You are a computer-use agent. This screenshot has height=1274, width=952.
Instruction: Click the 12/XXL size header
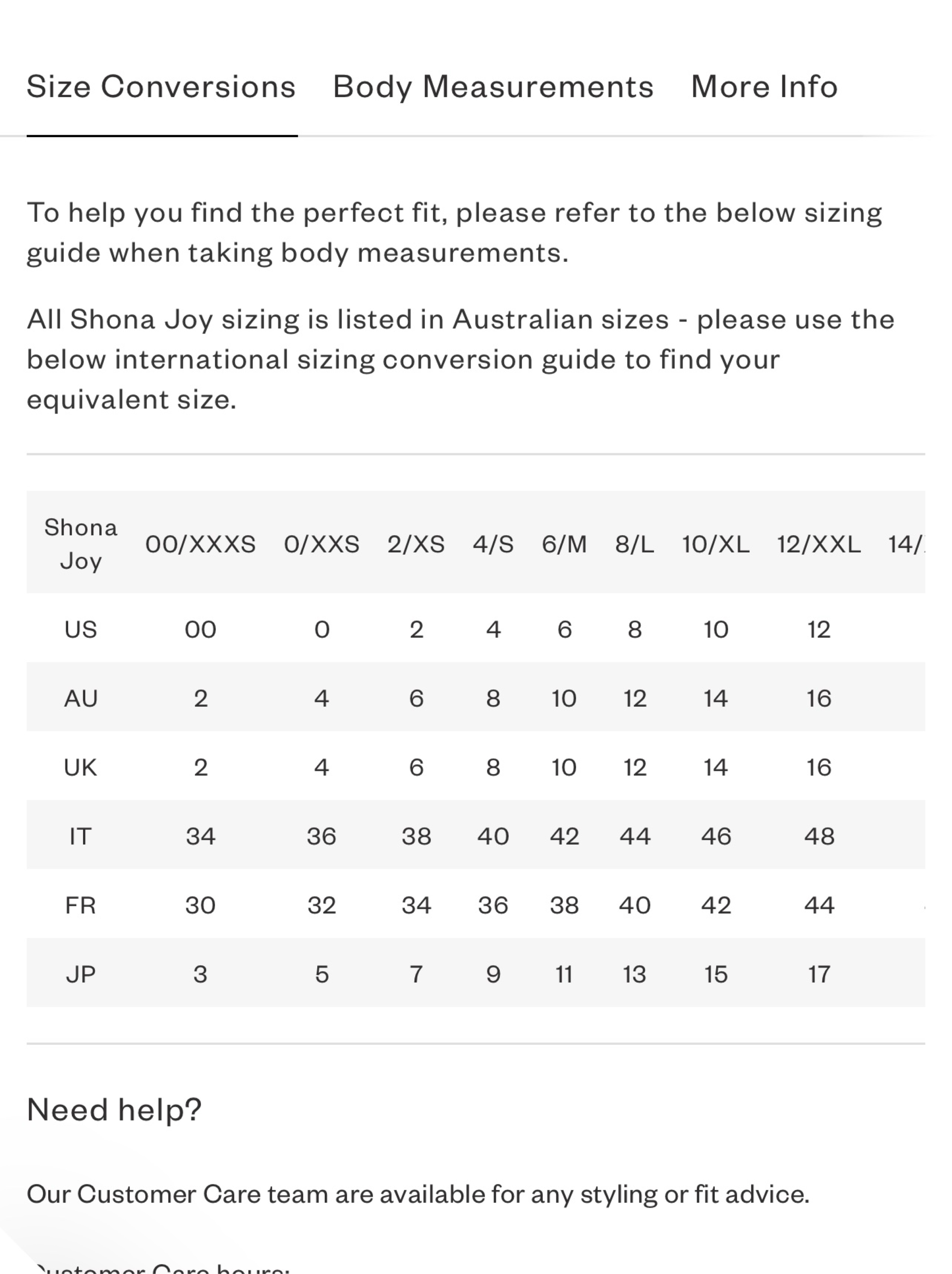click(818, 544)
